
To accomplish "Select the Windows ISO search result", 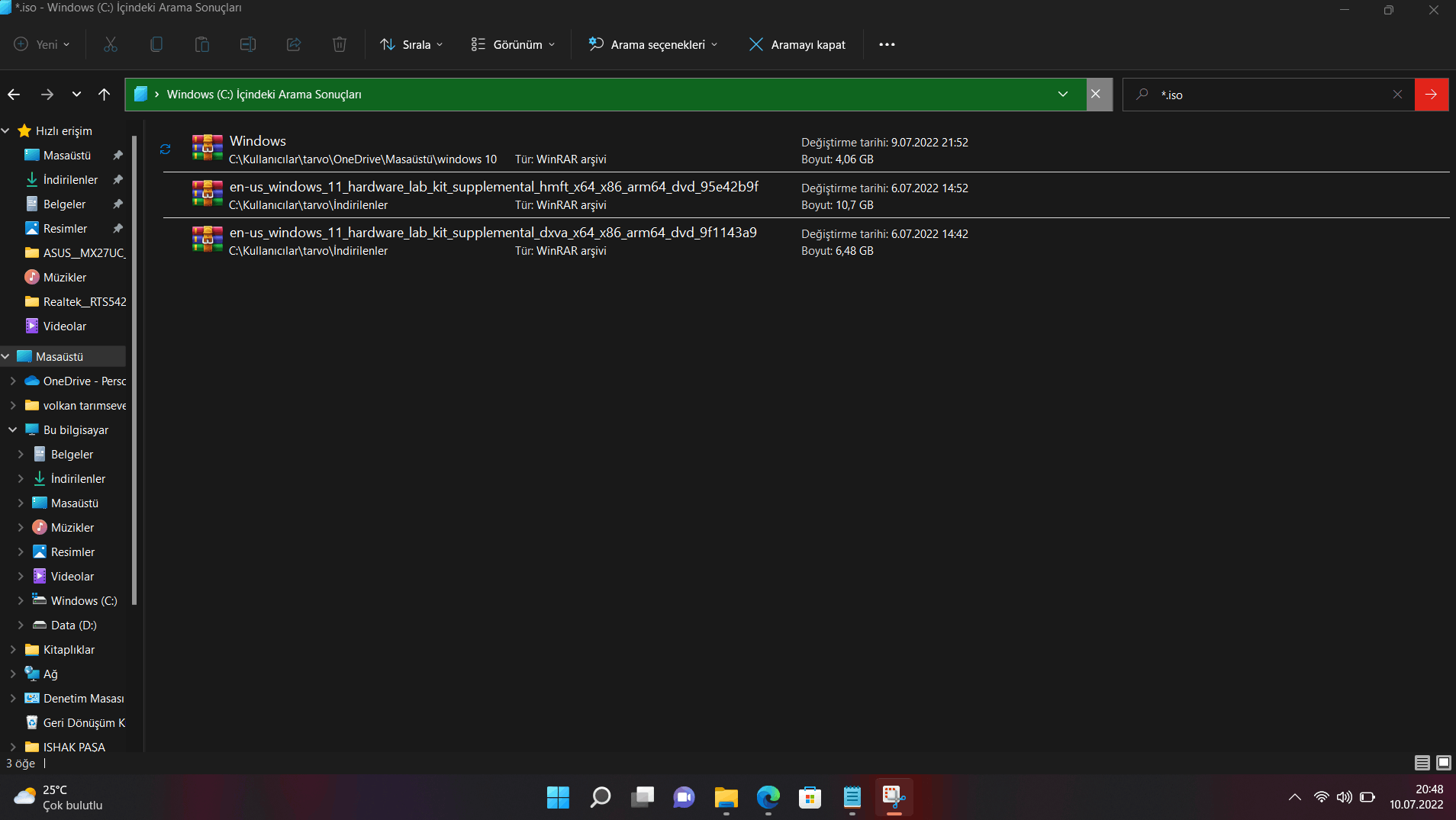I will click(806, 150).
